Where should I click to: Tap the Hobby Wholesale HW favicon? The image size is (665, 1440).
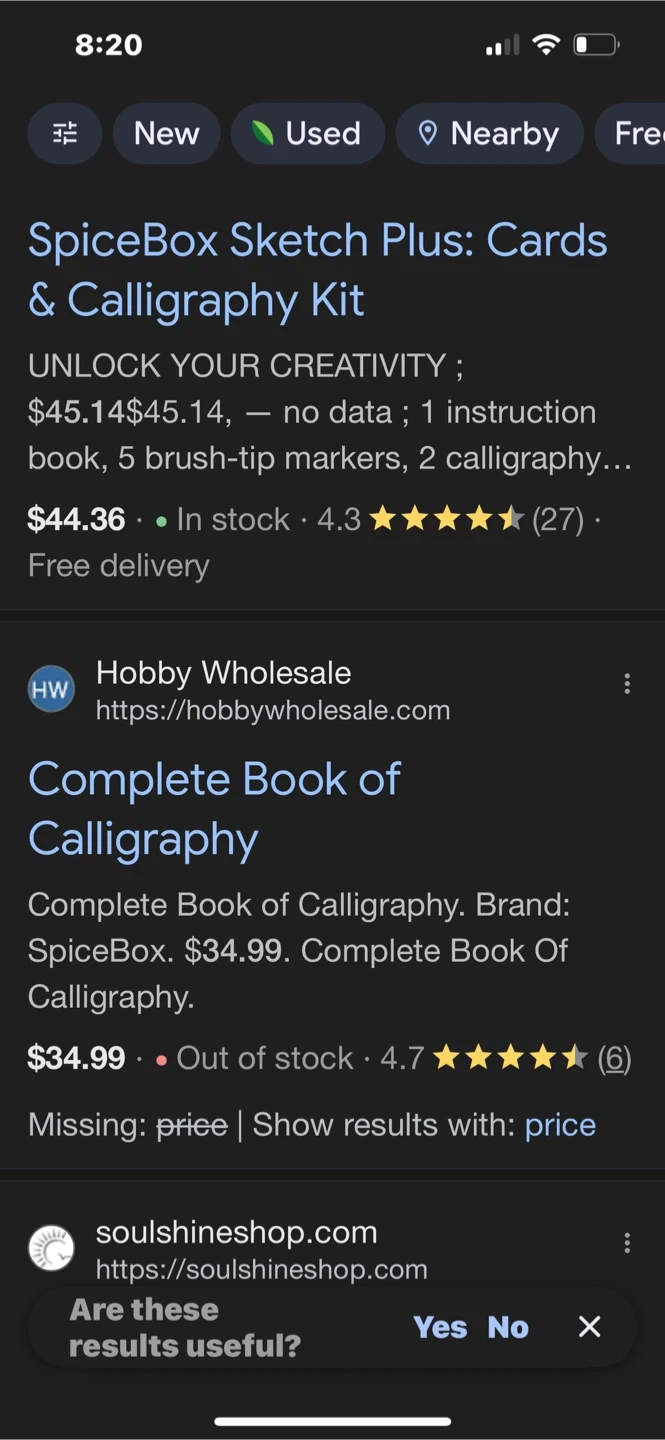point(51,690)
